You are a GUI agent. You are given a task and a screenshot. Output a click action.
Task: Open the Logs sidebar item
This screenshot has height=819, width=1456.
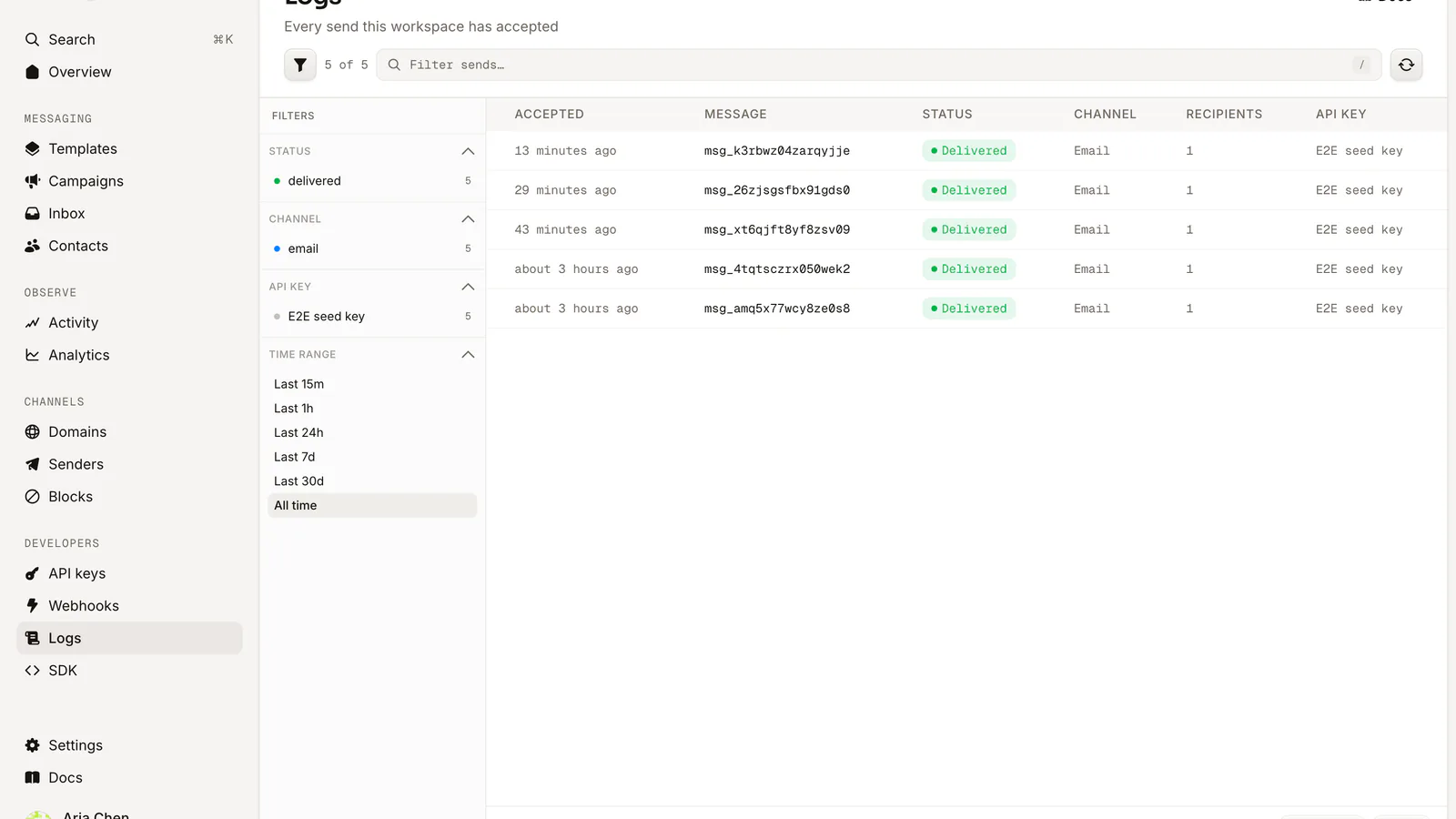(129, 638)
